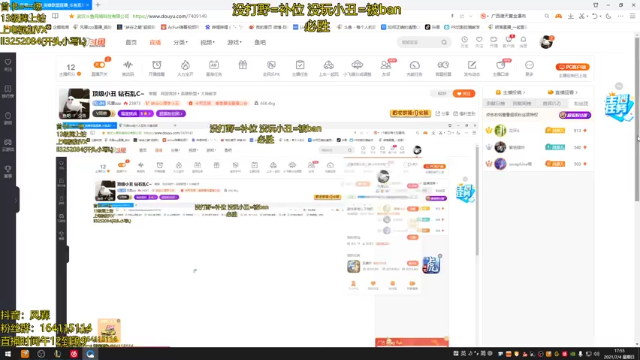Click the 分享 share link

pos(442,113)
